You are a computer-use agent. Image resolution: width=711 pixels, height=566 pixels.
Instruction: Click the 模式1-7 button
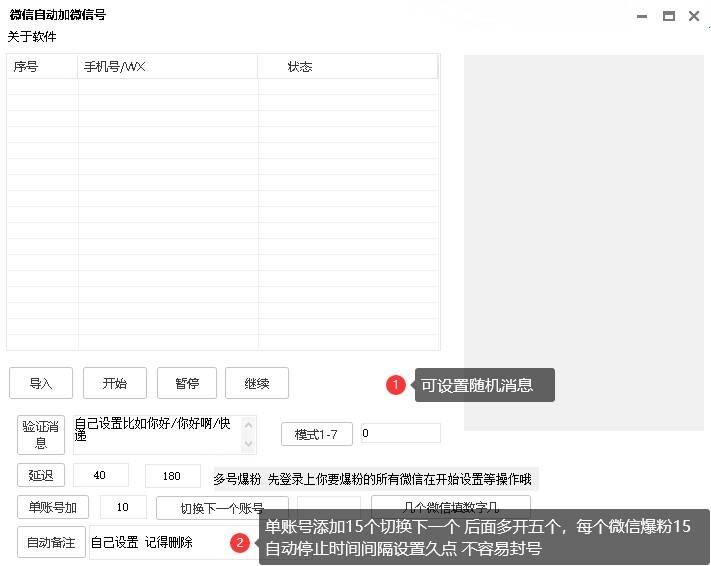316,434
